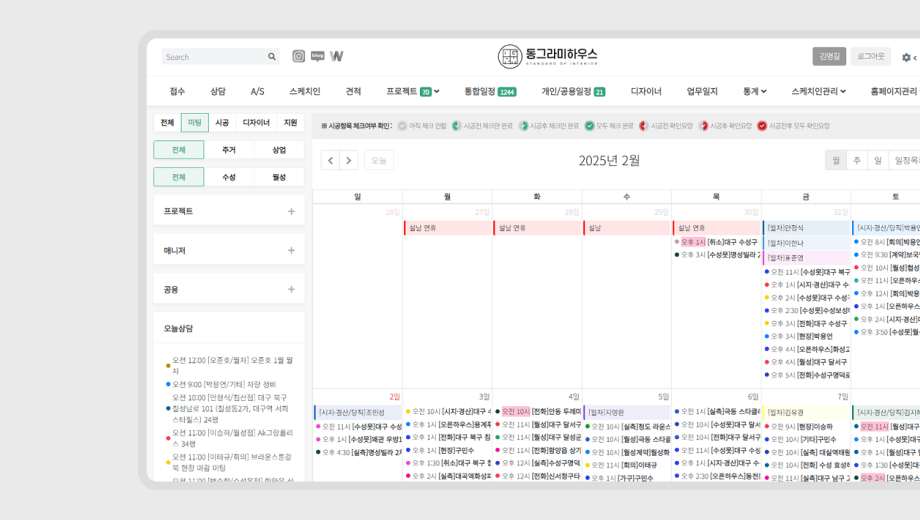The width and height of the screenshot is (920, 520).
Task: Select the 상업 category toggle
Action: (279, 150)
